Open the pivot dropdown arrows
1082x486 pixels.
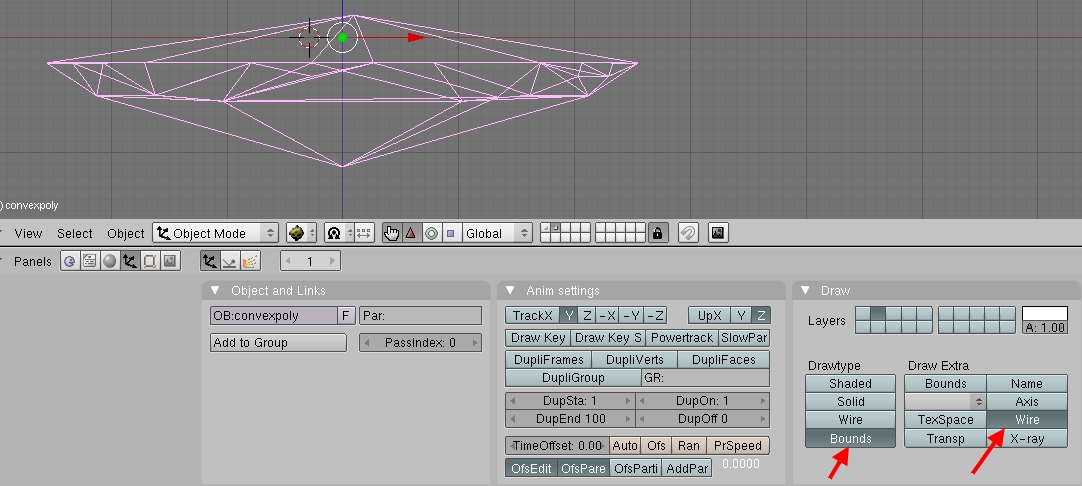349,233
